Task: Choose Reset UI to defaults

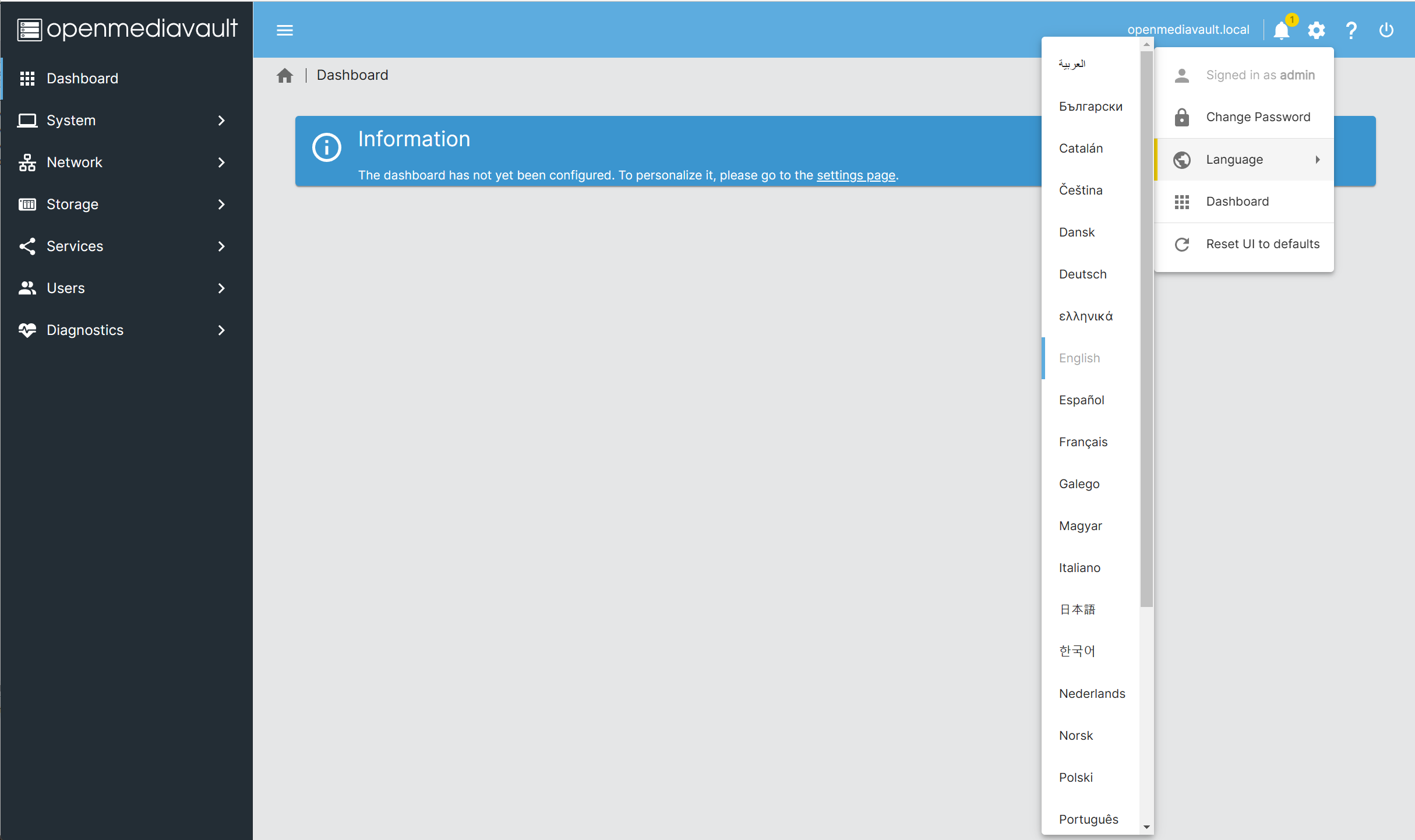Action: tap(1244, 244)
